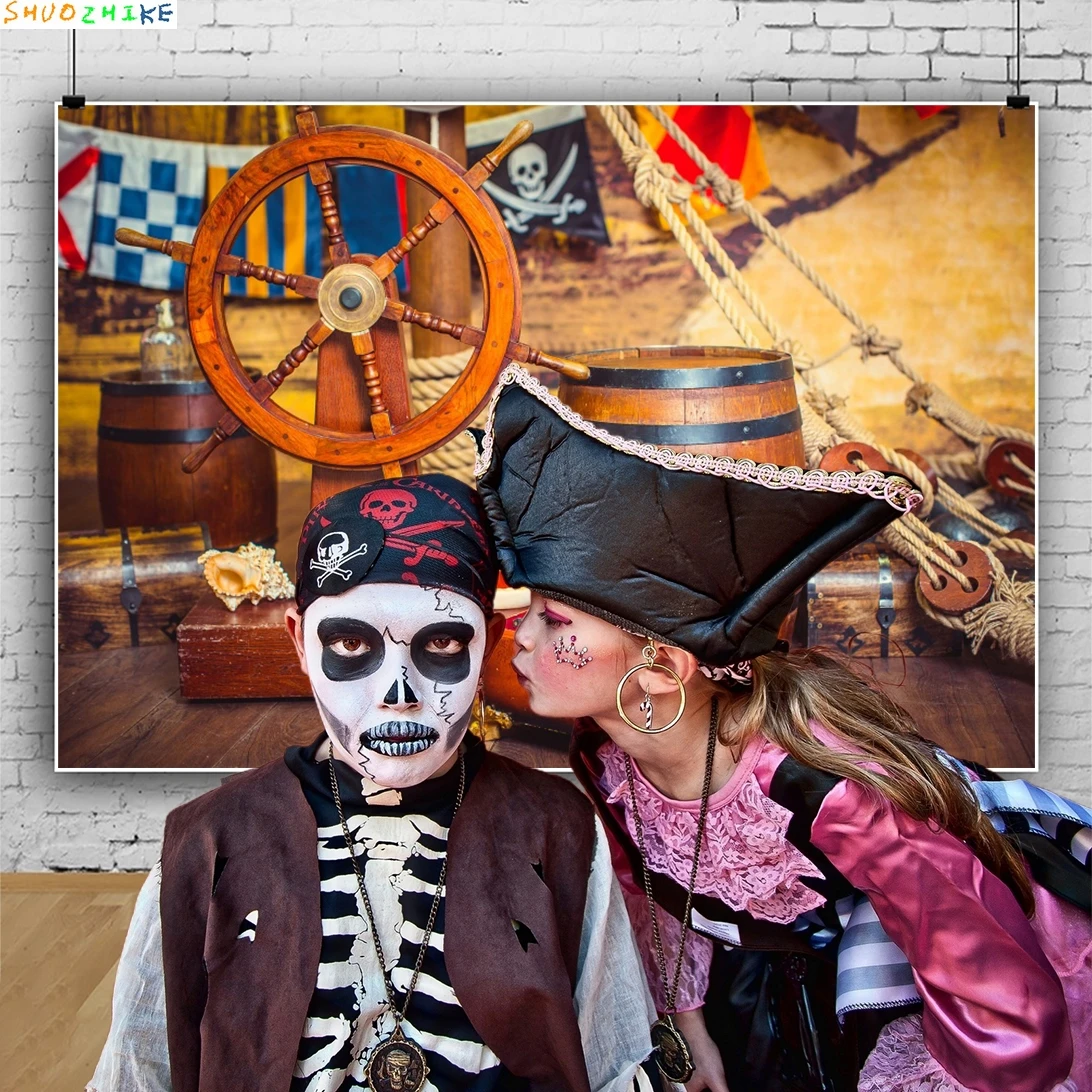Click the ship wheel's brass center hub
Image resolution: width=1092 pixels, height=1092 pixels.
pyautogui.click(x=351, y=297)
